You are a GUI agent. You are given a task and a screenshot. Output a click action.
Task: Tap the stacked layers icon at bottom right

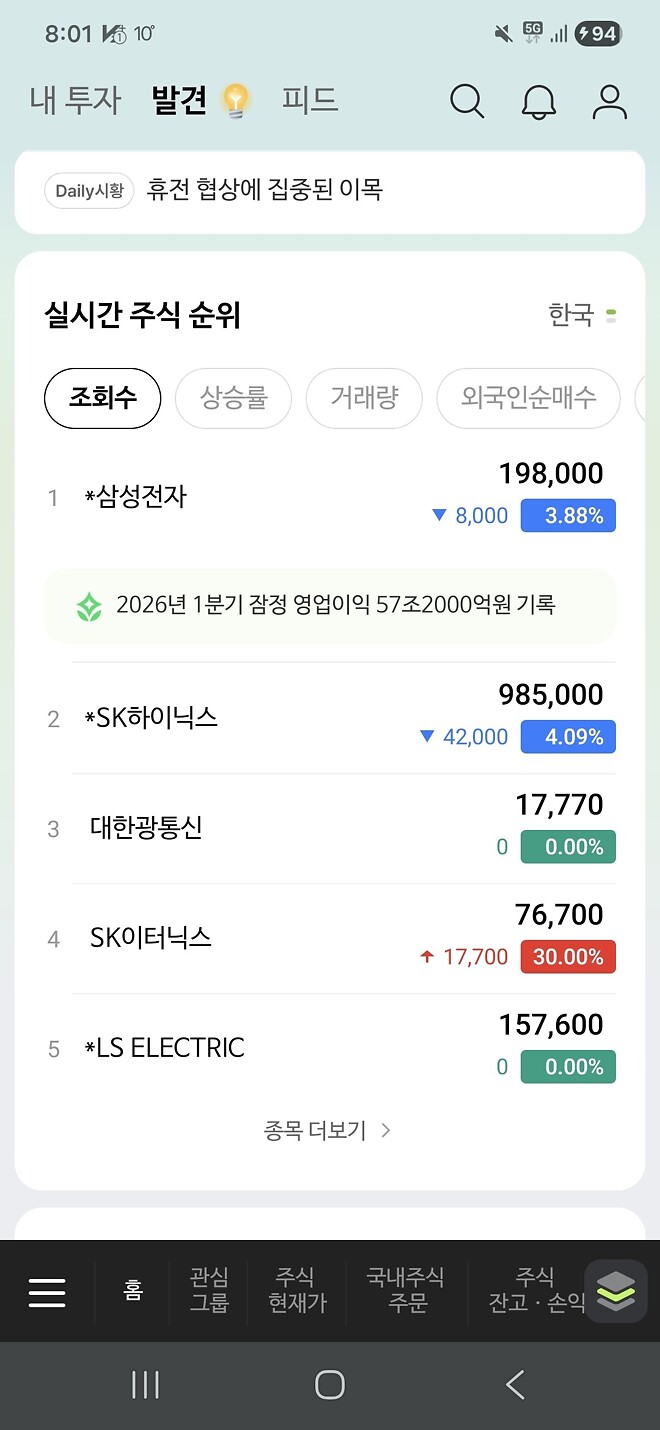pos(616,1291)
